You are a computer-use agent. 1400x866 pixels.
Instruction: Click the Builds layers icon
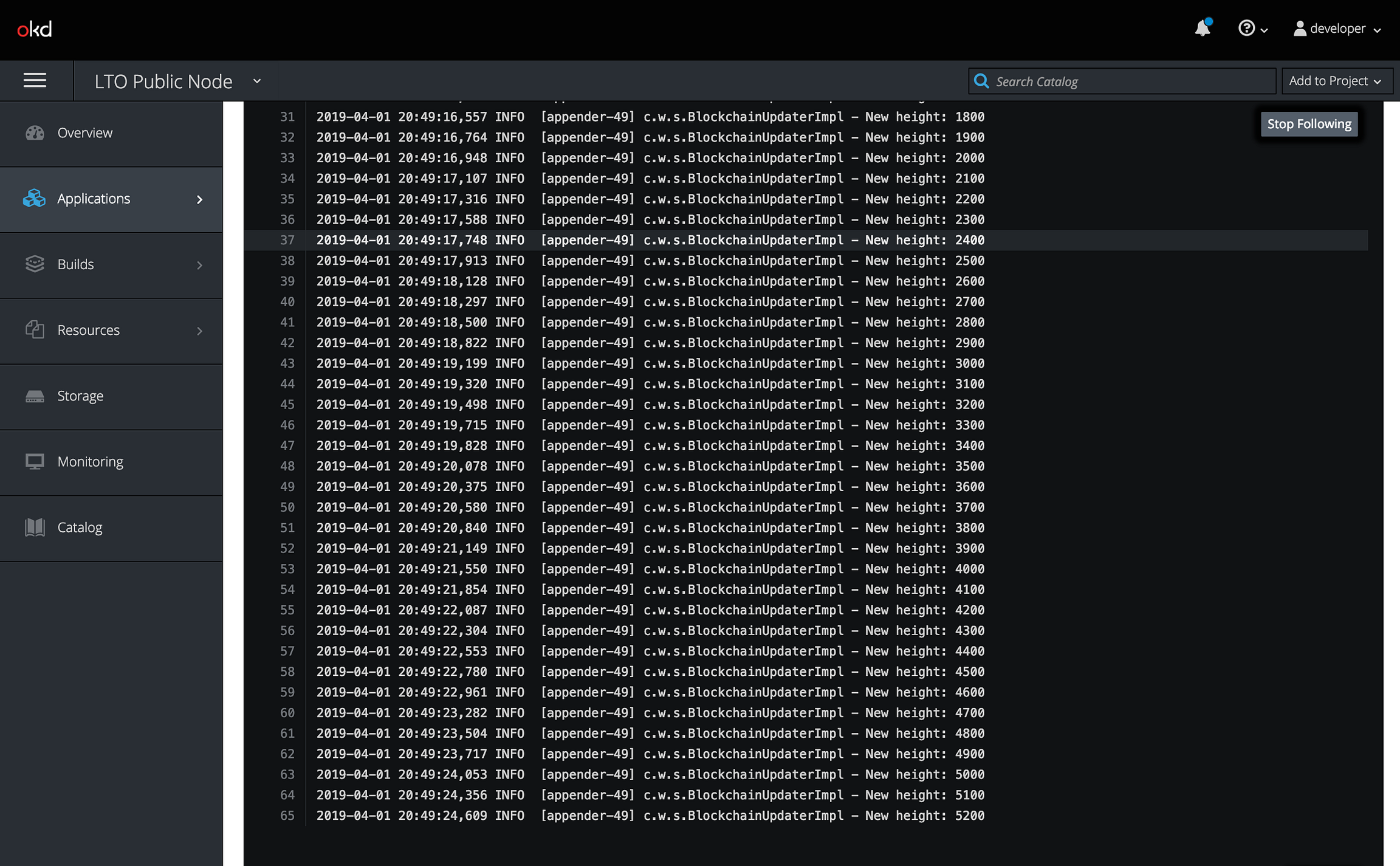click(35, 264)
